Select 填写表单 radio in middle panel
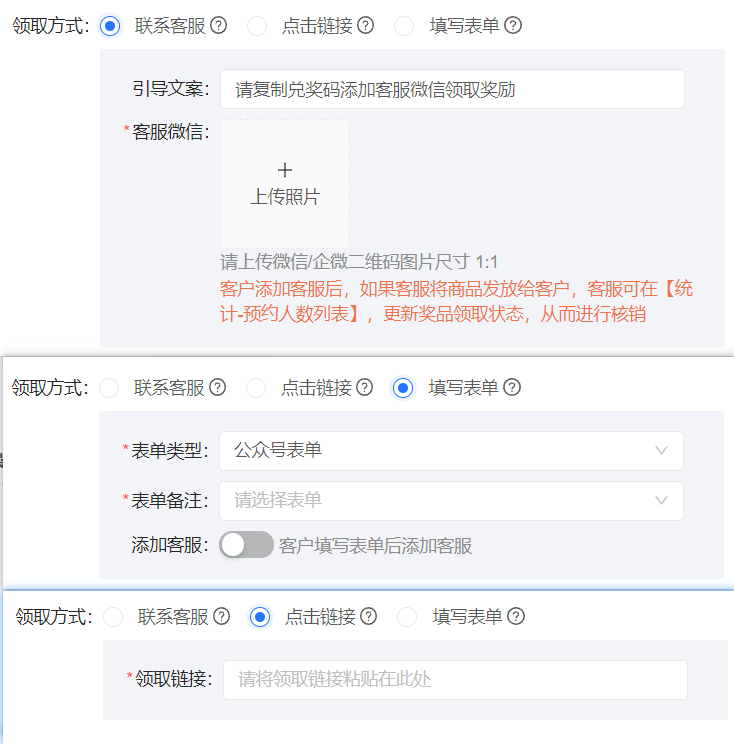This screenshot has height=744, width=734. [403, 388]
